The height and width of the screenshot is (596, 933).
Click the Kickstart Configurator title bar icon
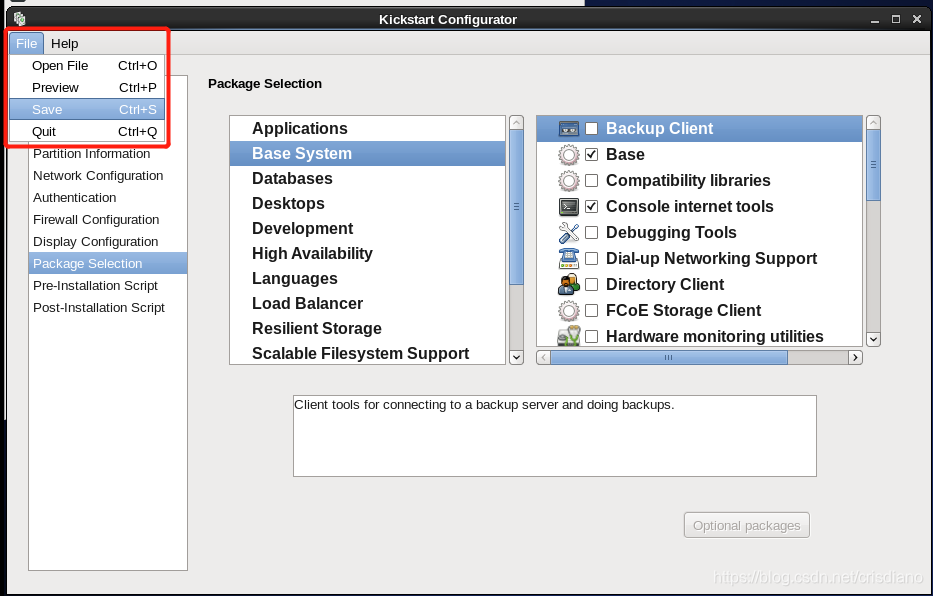19,19
